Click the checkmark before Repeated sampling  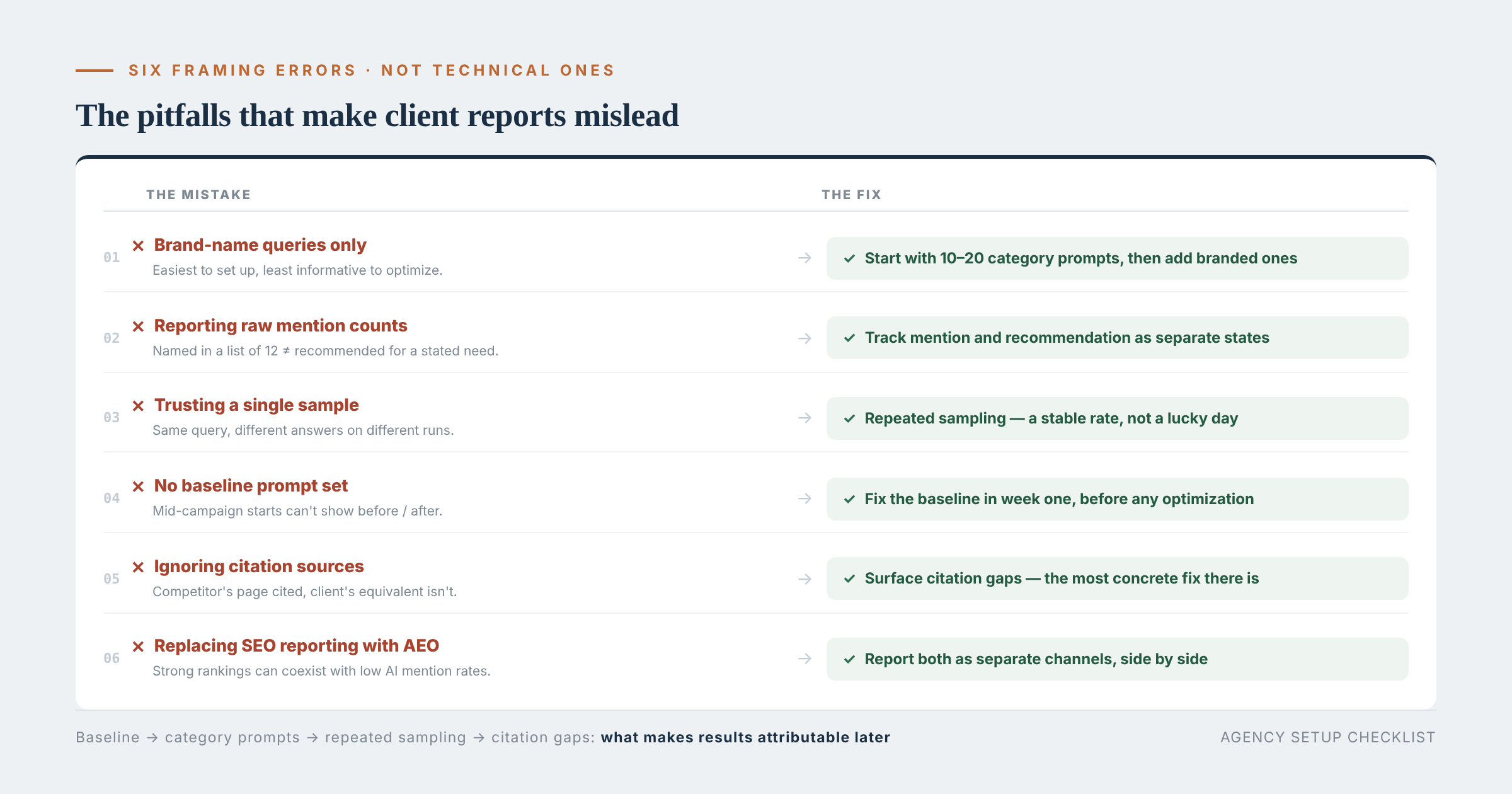(x=849, y=418)
